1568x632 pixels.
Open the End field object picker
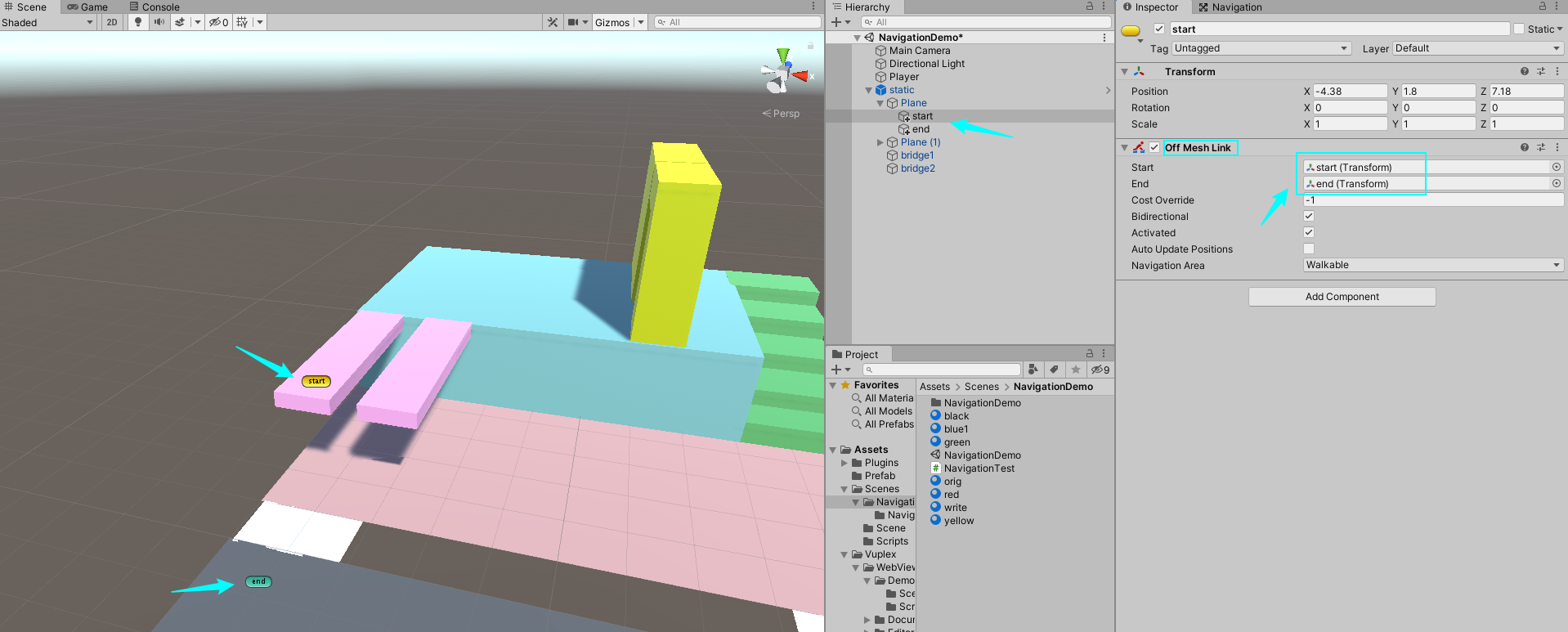(x=1557, y=183)
